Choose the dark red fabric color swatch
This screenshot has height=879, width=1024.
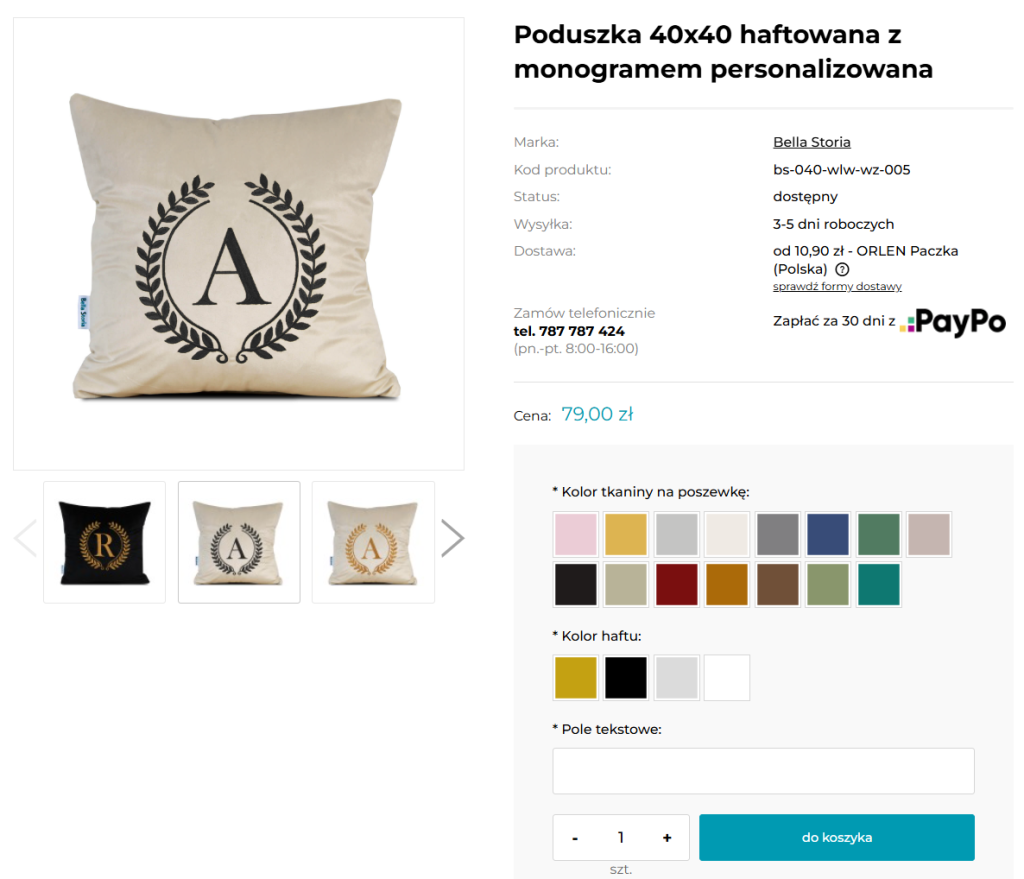pyautogui.click(x=677, y=584)
